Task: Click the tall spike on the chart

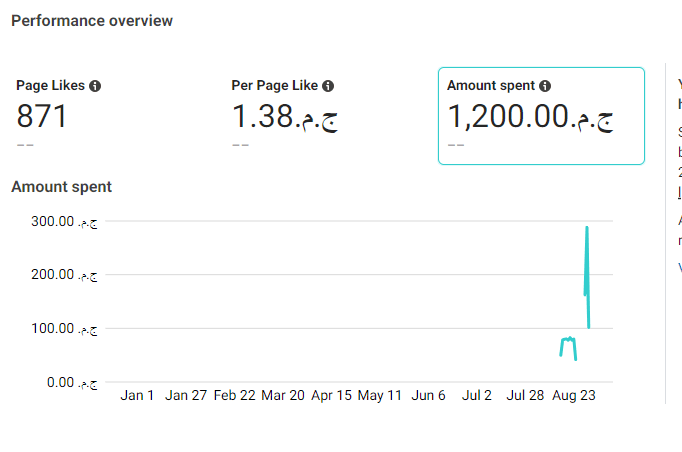Action: pyautogui.click(x=587, y=277)
